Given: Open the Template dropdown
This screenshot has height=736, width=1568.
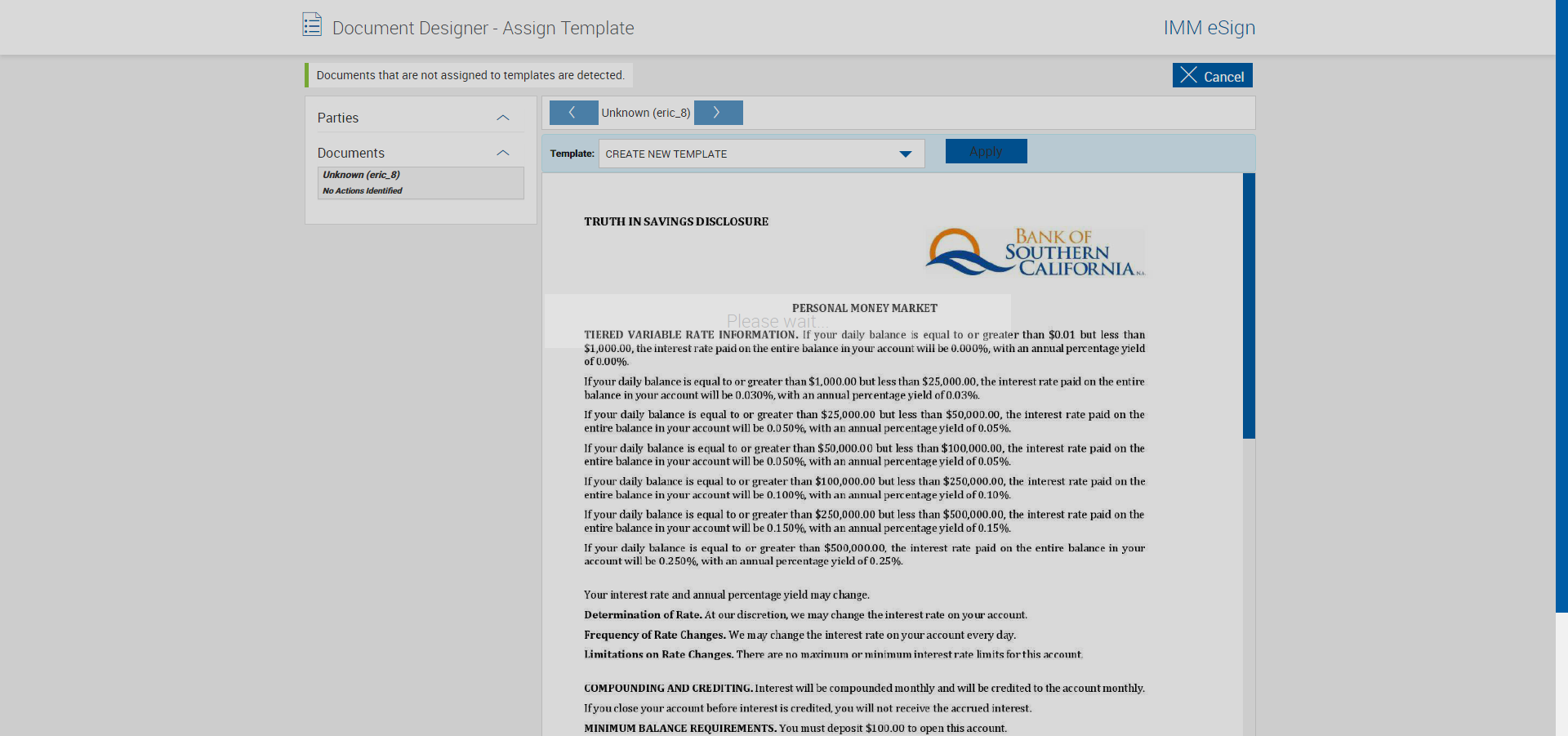Looking at the screenshot, I should pos(761,154).
